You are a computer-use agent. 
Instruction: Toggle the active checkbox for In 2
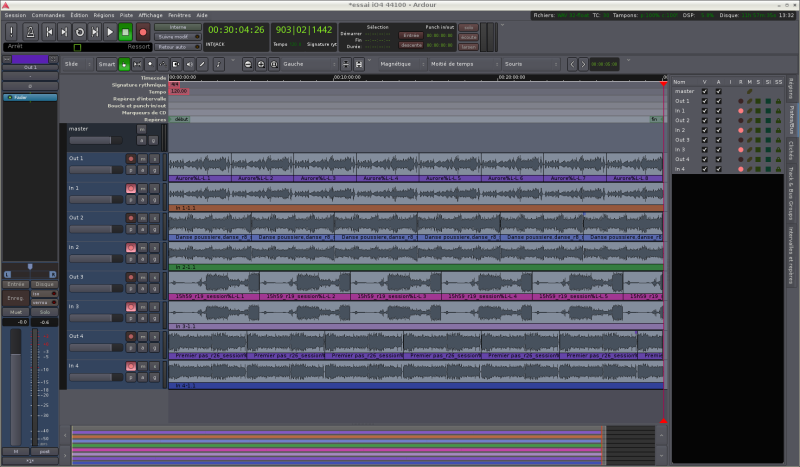pos(716,130)
